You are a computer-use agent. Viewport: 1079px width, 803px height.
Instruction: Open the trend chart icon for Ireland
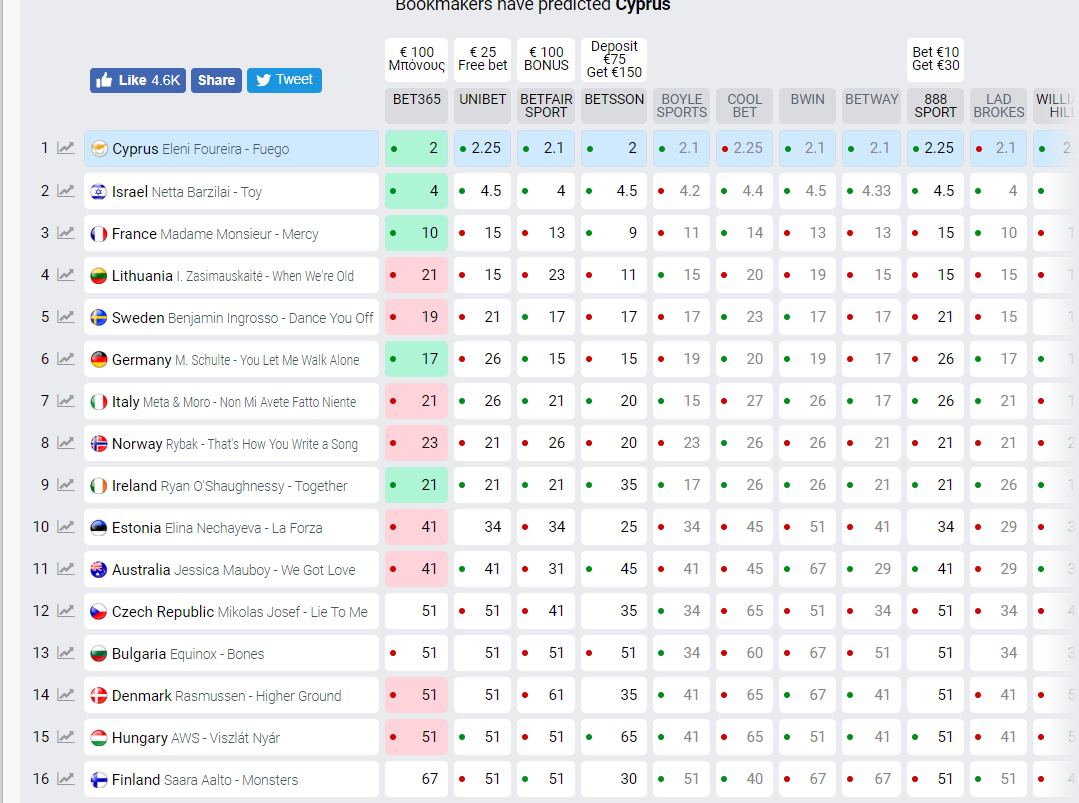65,484
